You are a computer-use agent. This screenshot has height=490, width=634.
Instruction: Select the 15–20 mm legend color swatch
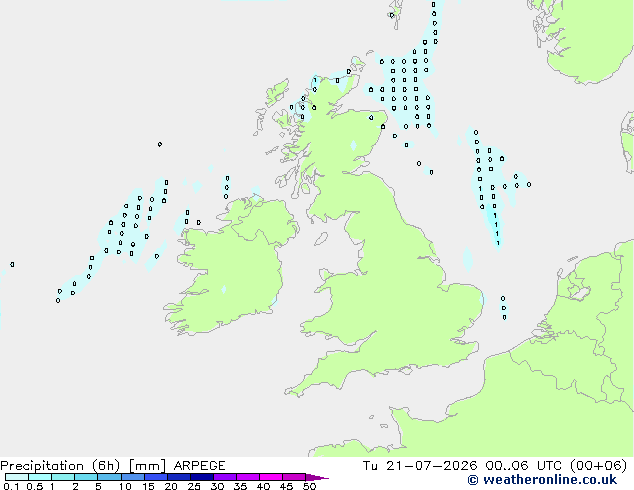click(156, 477)
